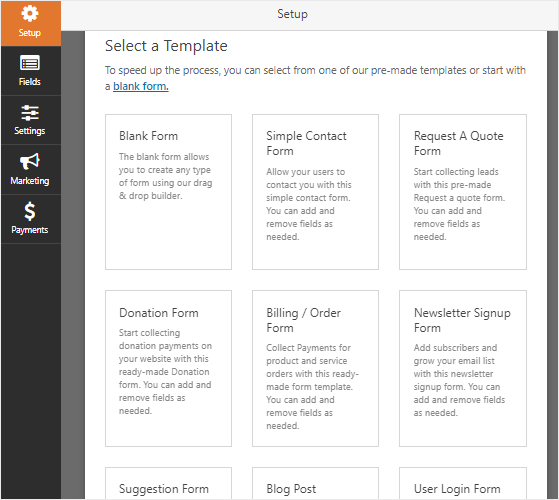Screen dimensions: 559x500
Task: Go to the Marketing tab label
Action: pyautogui.click(x=30, y=181)
